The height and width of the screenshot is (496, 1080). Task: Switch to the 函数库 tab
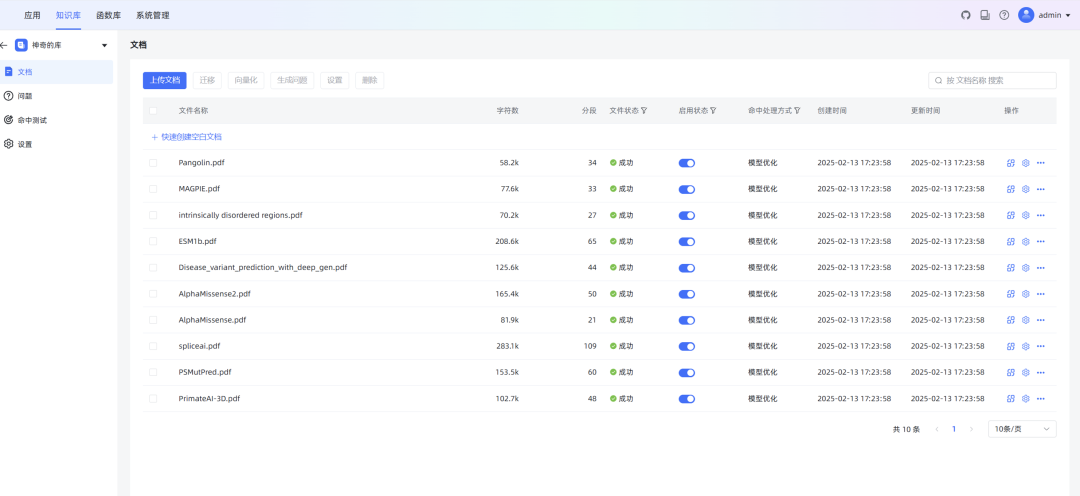[108, 15]
